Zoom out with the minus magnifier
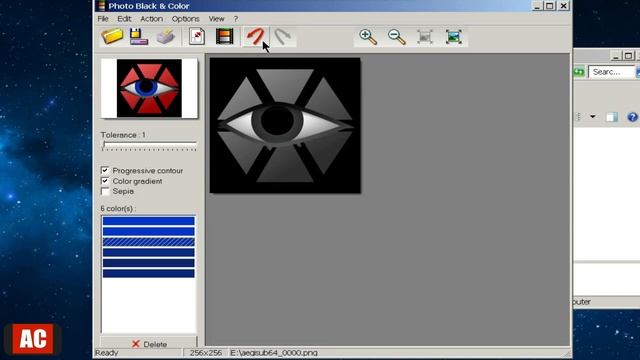640x360 pixels. pos(396,37)
